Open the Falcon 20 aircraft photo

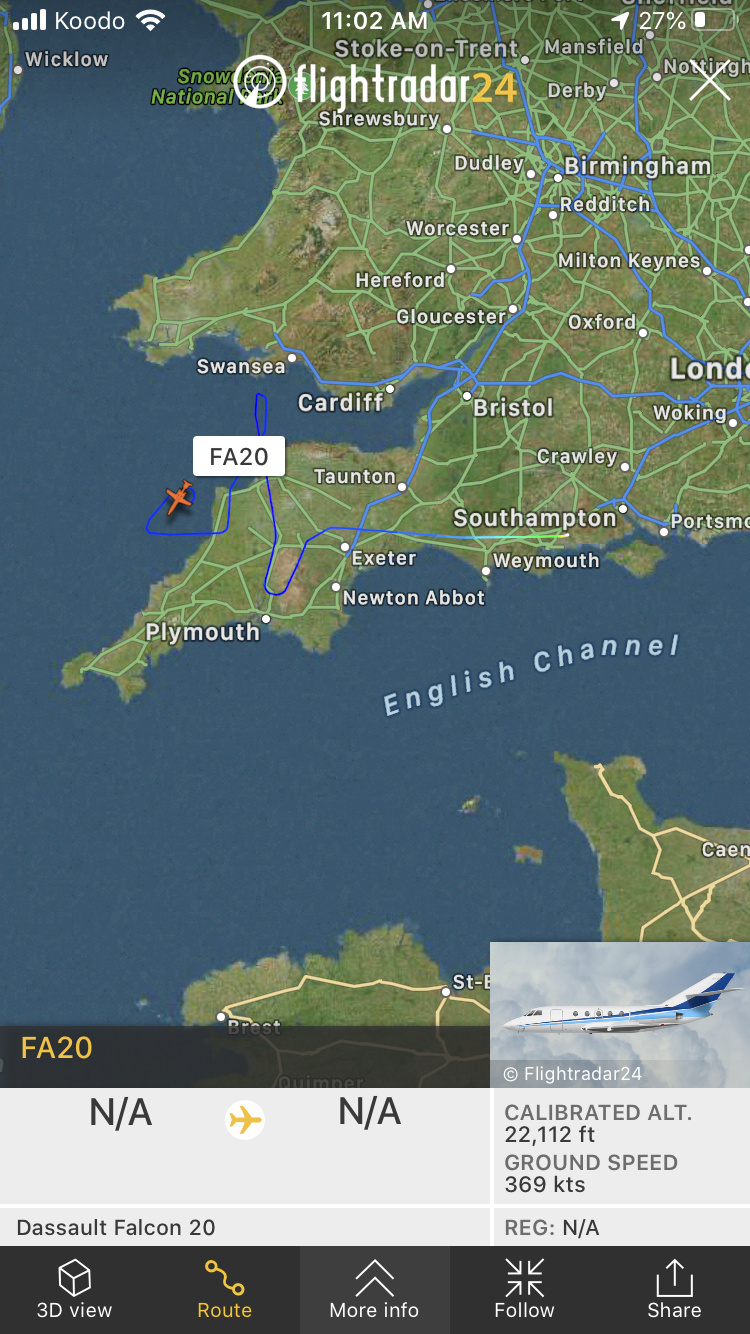pos(620,1014)
